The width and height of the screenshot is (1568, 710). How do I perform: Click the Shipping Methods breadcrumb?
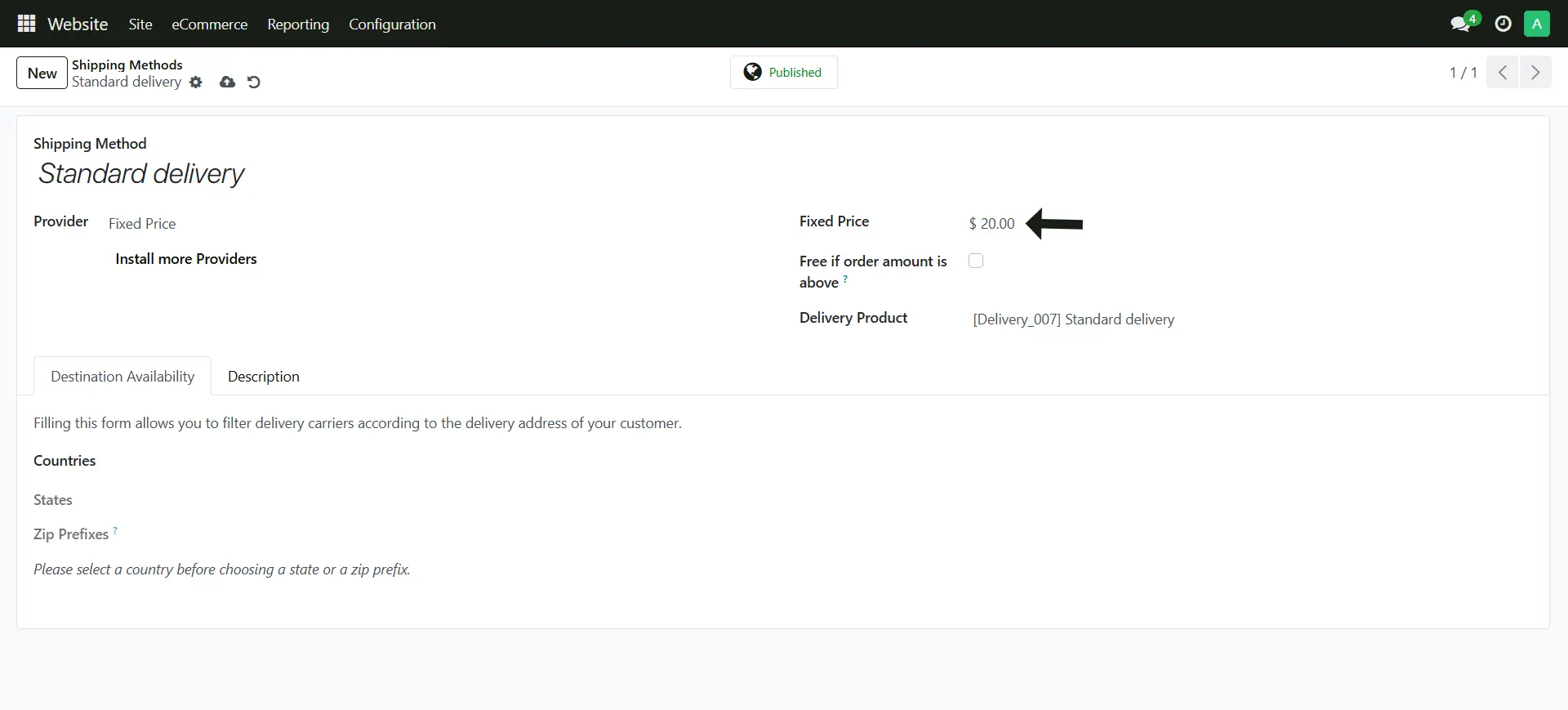[x=127, y=65]
